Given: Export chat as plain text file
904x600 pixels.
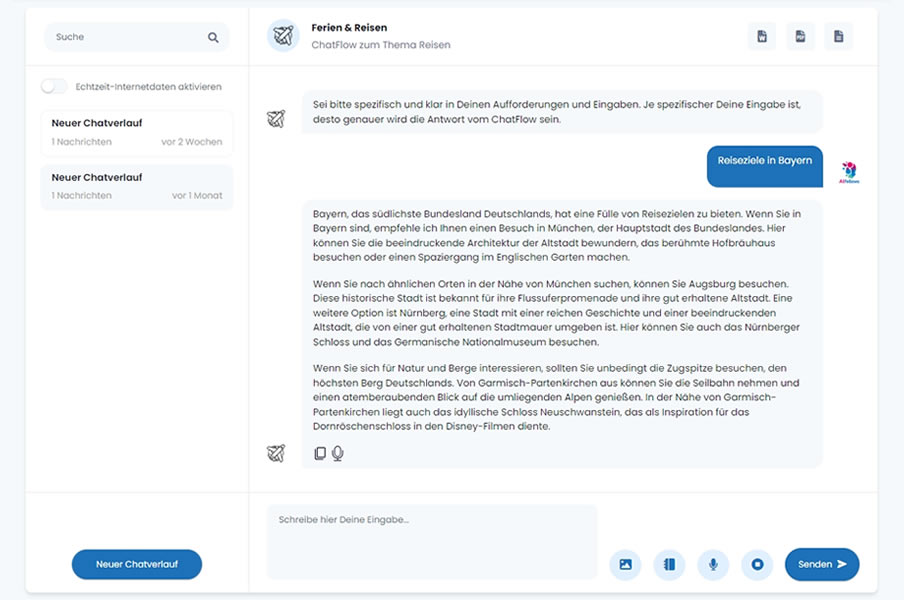Looking at the screenshot, I should [x=838, y=37].
